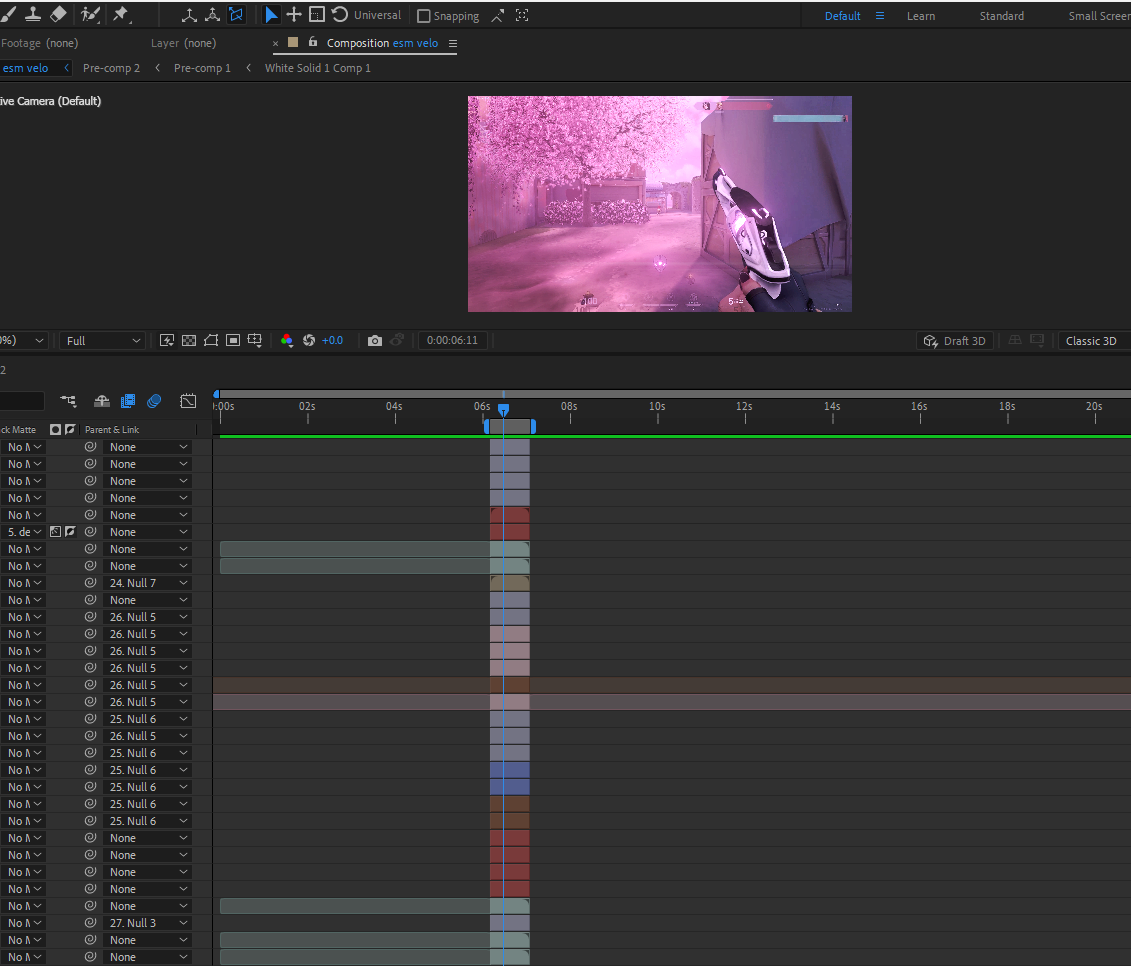
Task: Click the +0.0 exposure value
Action: (333, 341)
